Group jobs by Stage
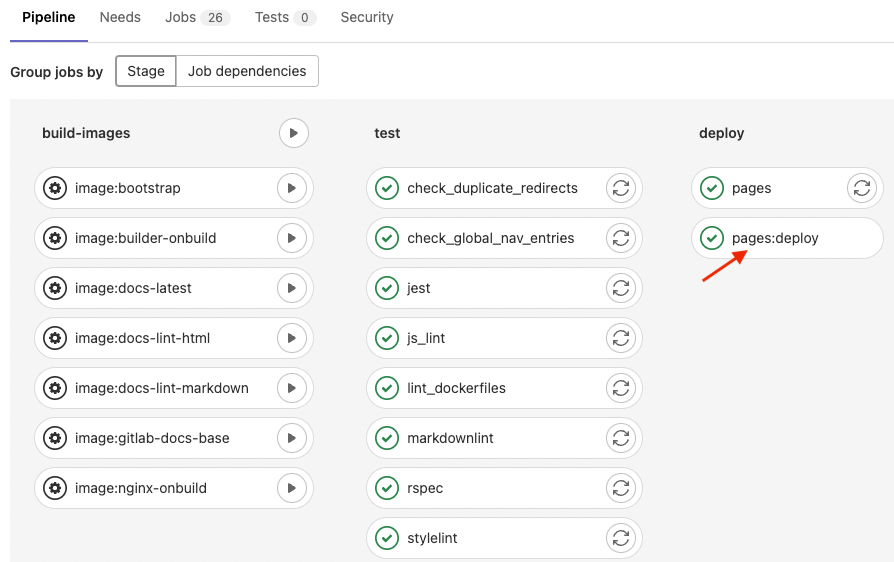 (146, 71)
